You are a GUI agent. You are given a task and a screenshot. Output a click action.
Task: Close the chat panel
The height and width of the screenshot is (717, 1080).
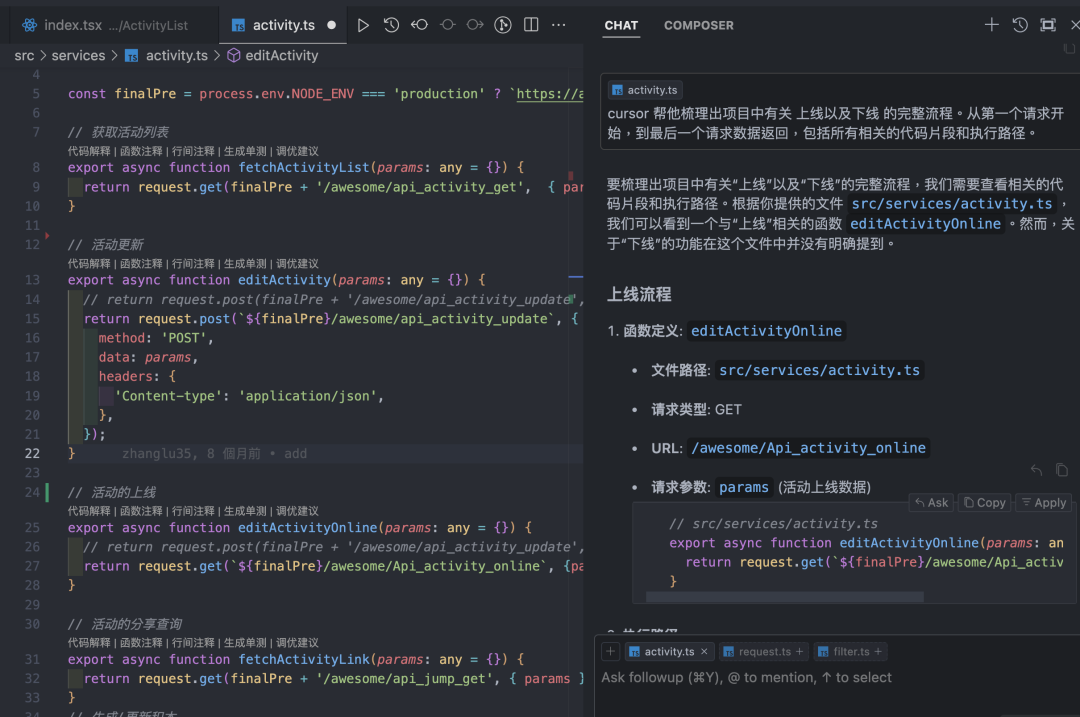1074,25
